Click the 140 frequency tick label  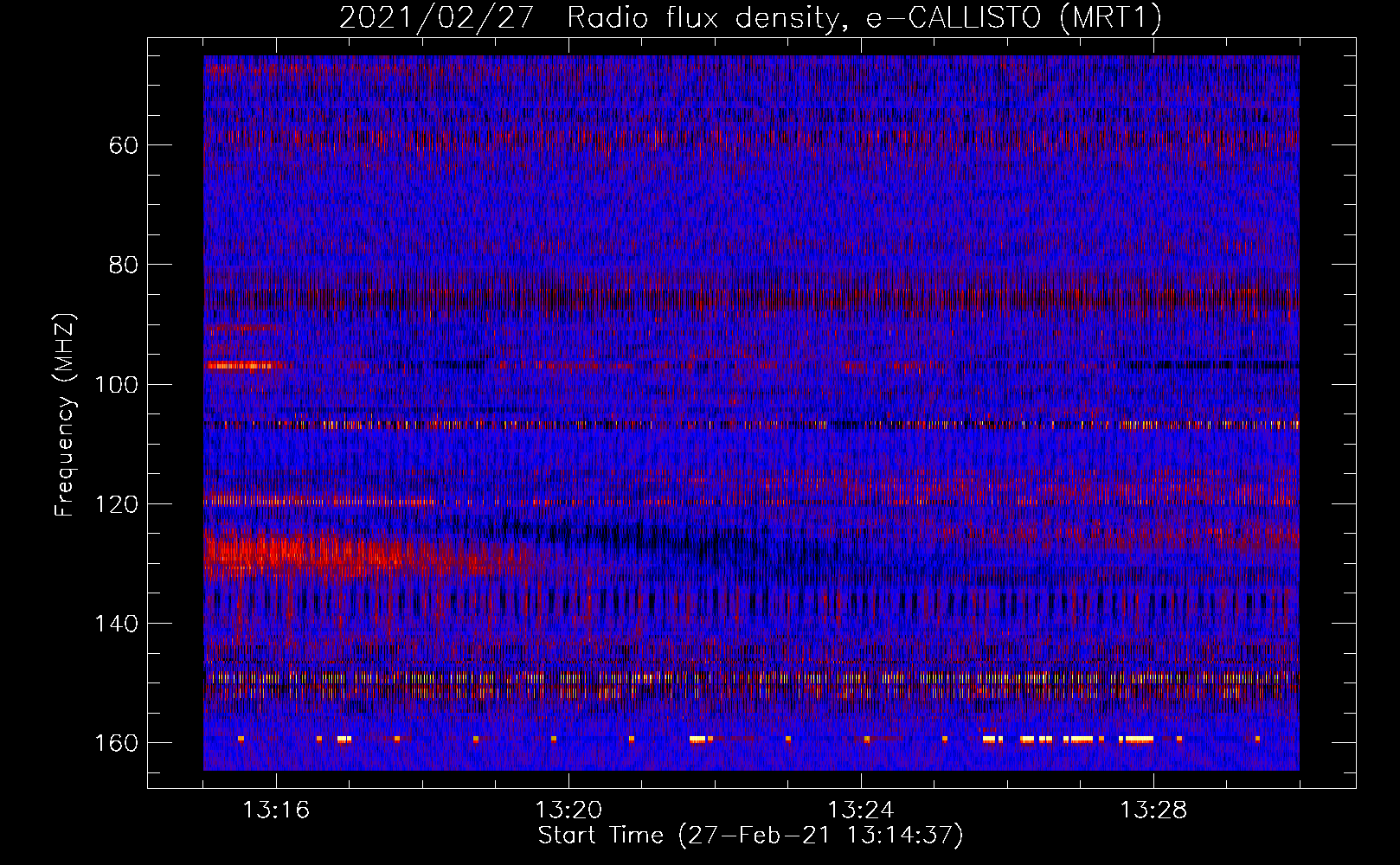[117, 623]
